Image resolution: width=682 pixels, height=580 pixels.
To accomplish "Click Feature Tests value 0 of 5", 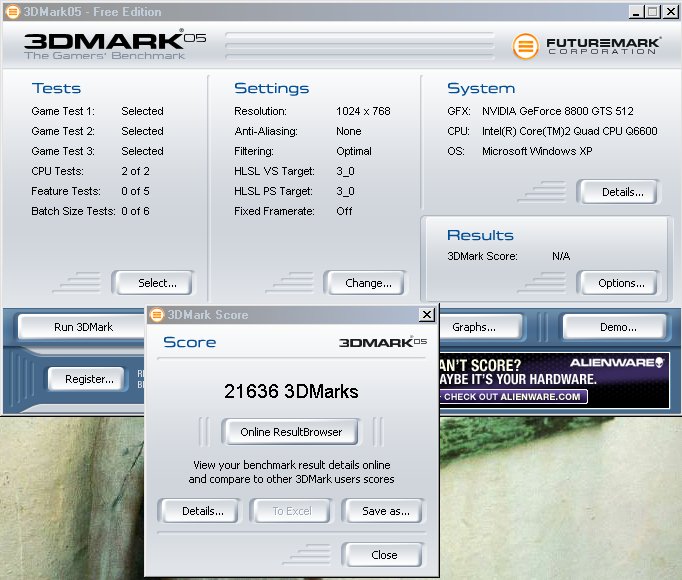I will 135,191.
